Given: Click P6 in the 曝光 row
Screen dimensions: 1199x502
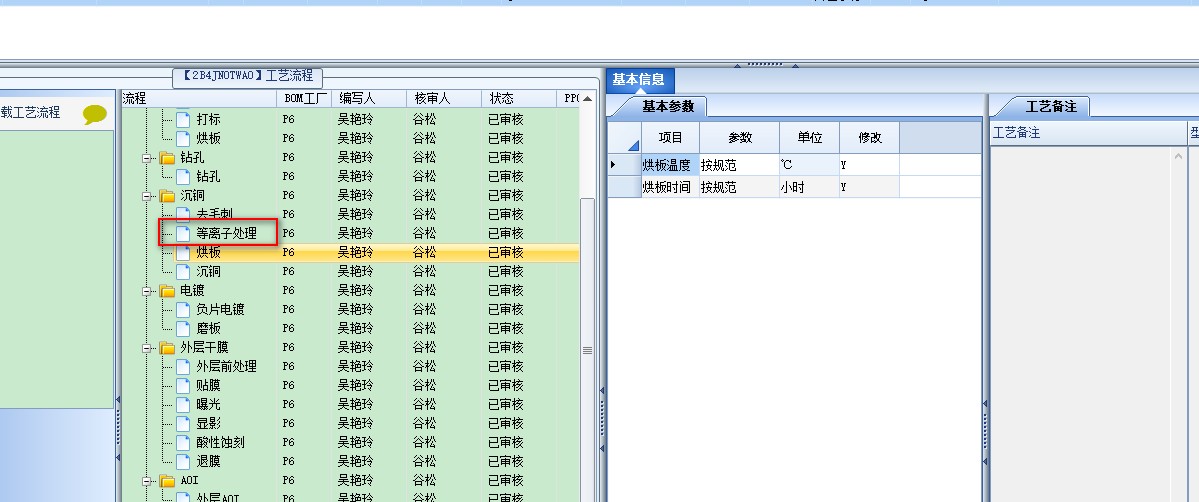Looking at the screenshot, I should point(288,404).
